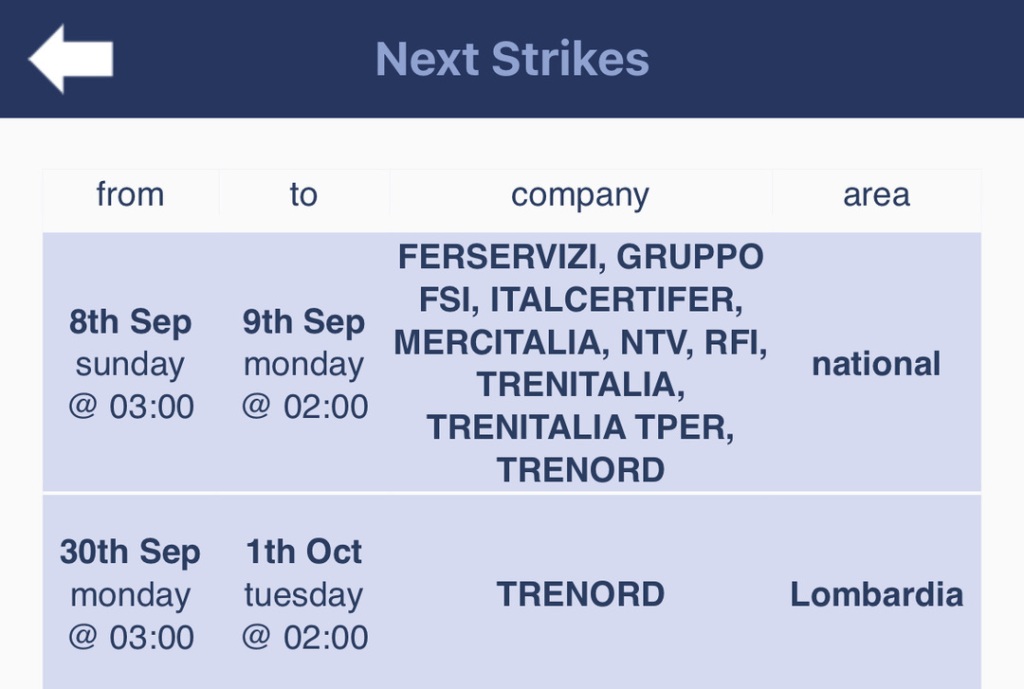Click the 'to' column header
Screen dimensions: 1024x689
point(304,195)
